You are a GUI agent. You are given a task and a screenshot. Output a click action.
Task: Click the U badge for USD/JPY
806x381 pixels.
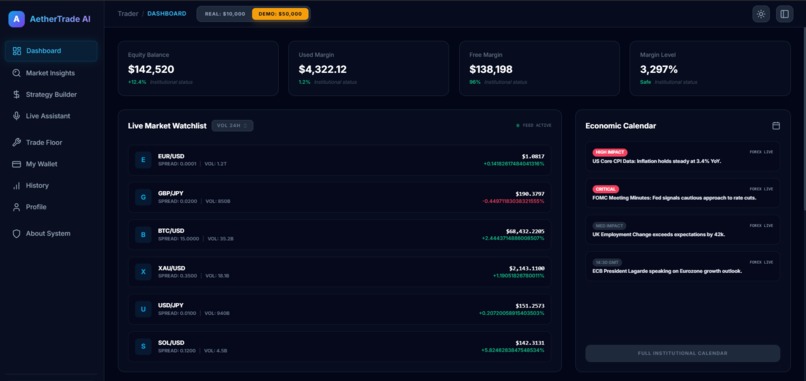143,309
